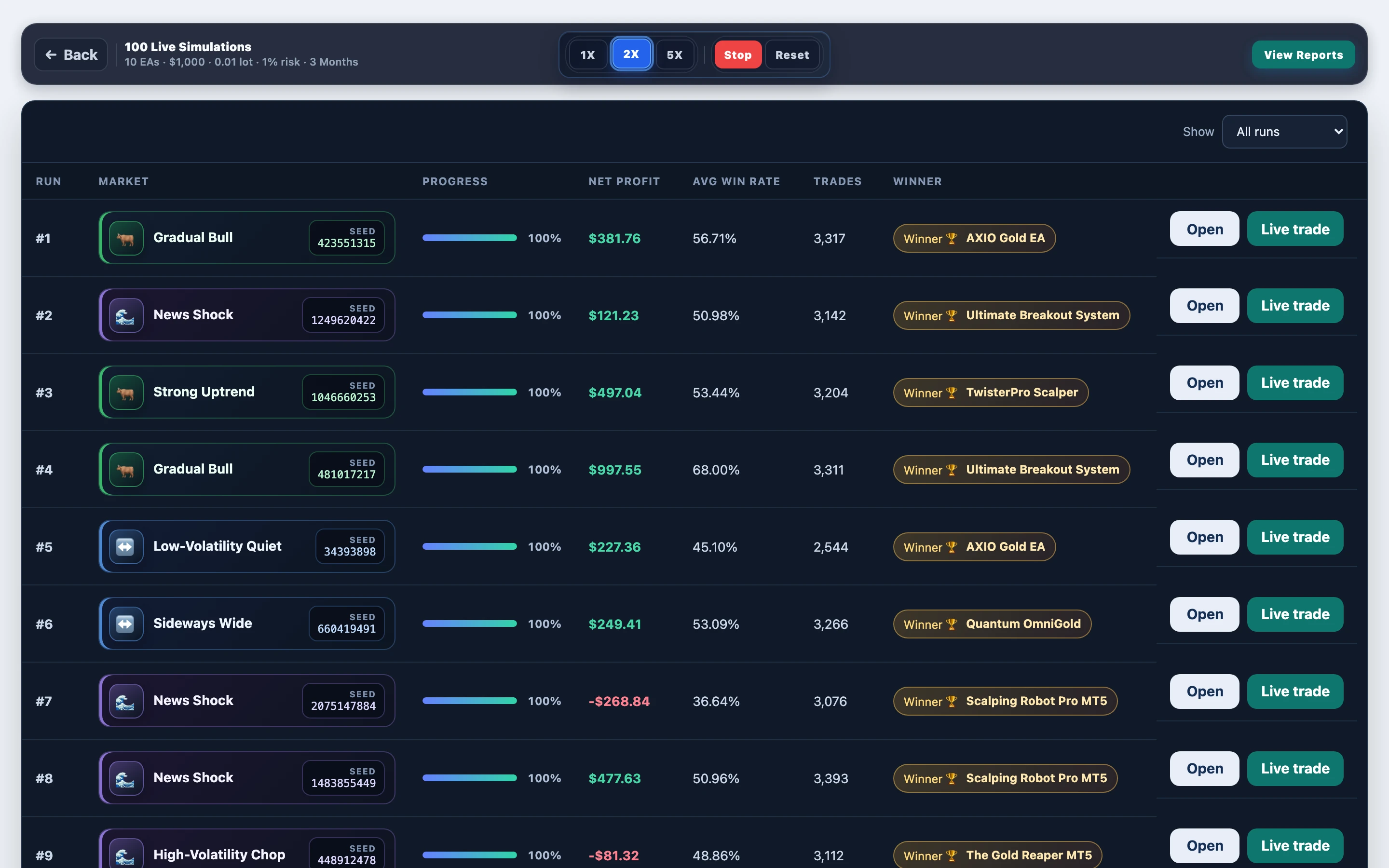Open run #7 News Shock
Image resolution: width=1389 pixels, height=868 pixels.
(x=1204, y=691)
